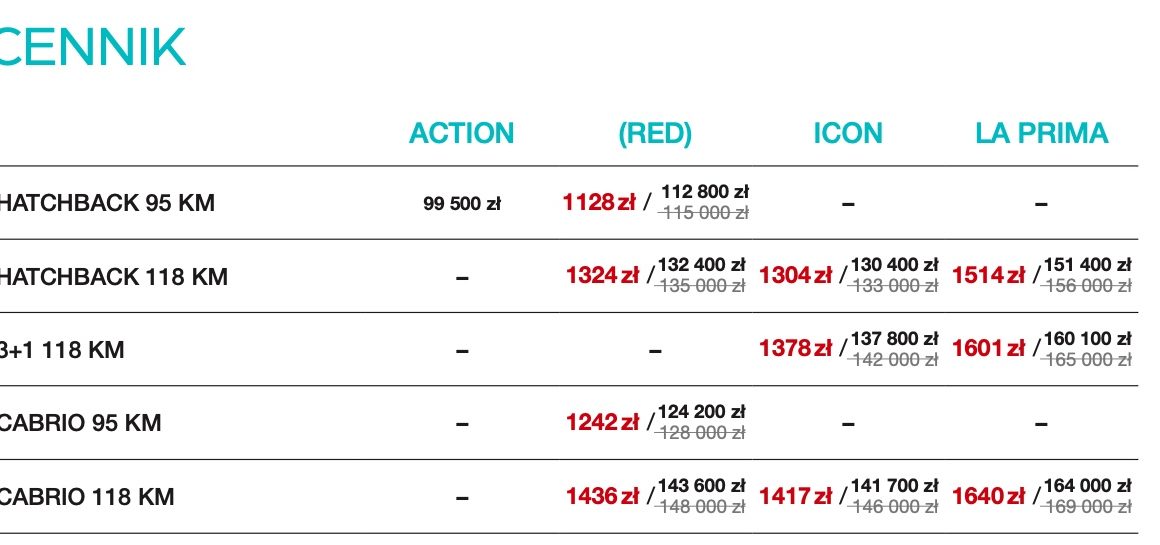The image size is (1160, 545).
Task: Choose the CABRIO 95 KM row label
Action: click(x=80, y=423)
